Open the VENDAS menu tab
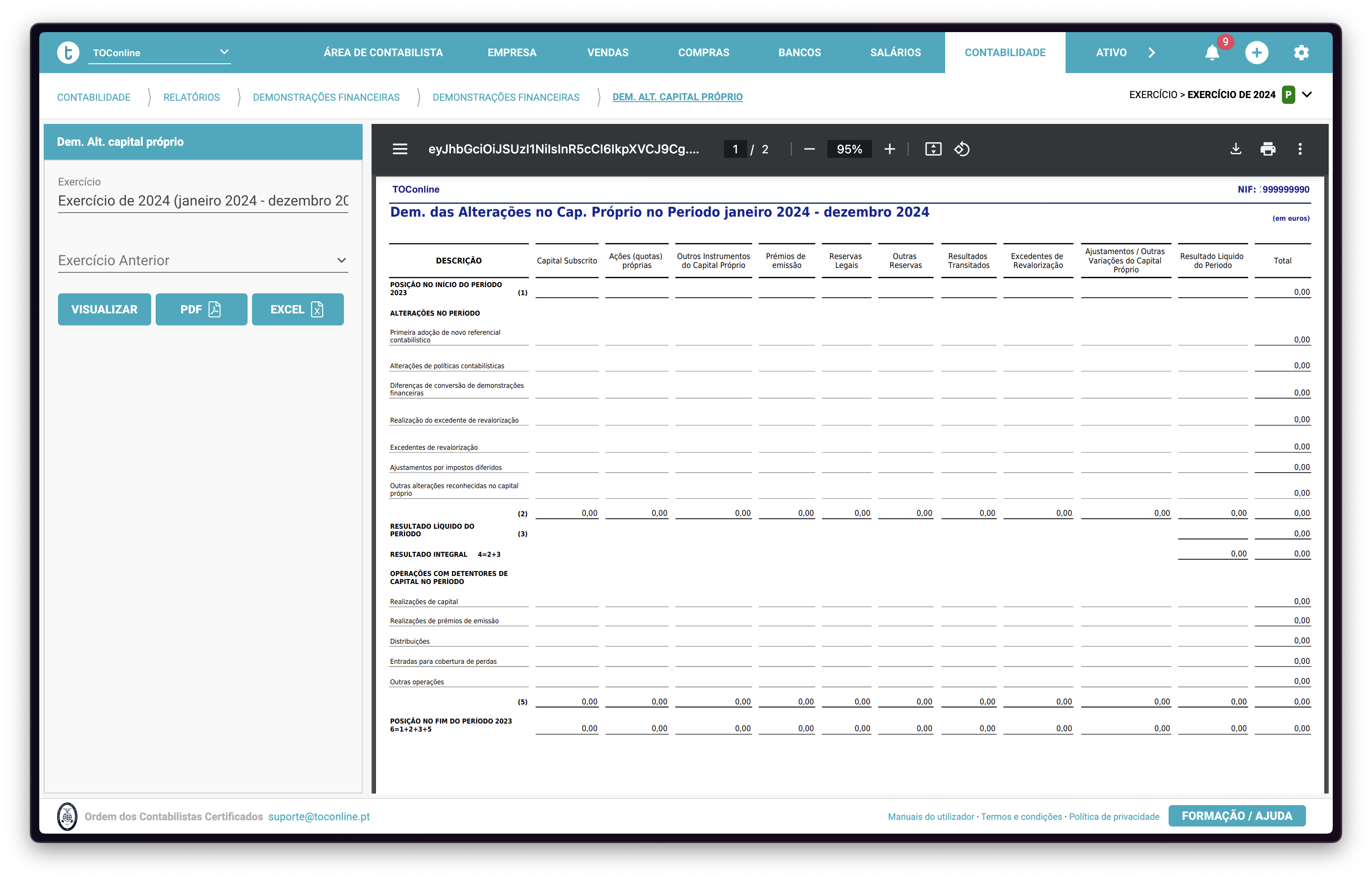The width and height of the screenshot is (1372, 880). tap(607, 53)
